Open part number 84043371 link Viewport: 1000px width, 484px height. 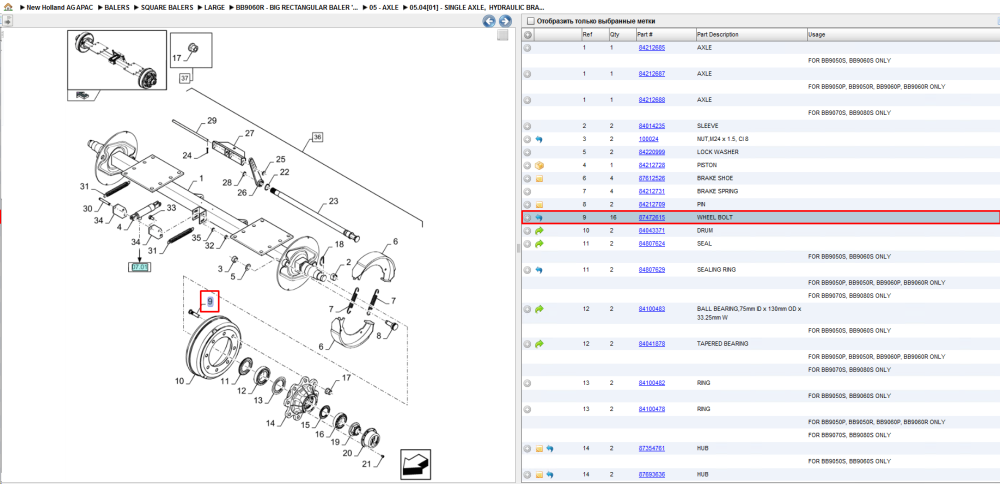652,230
